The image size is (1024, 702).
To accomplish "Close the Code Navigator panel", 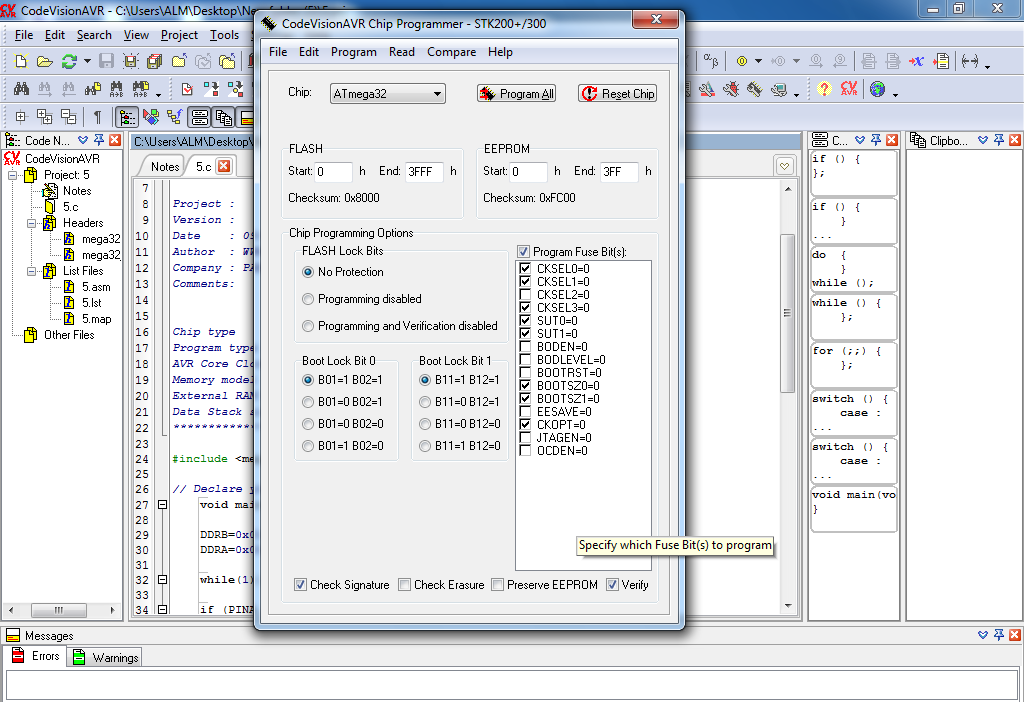I will tap(115, 140).
